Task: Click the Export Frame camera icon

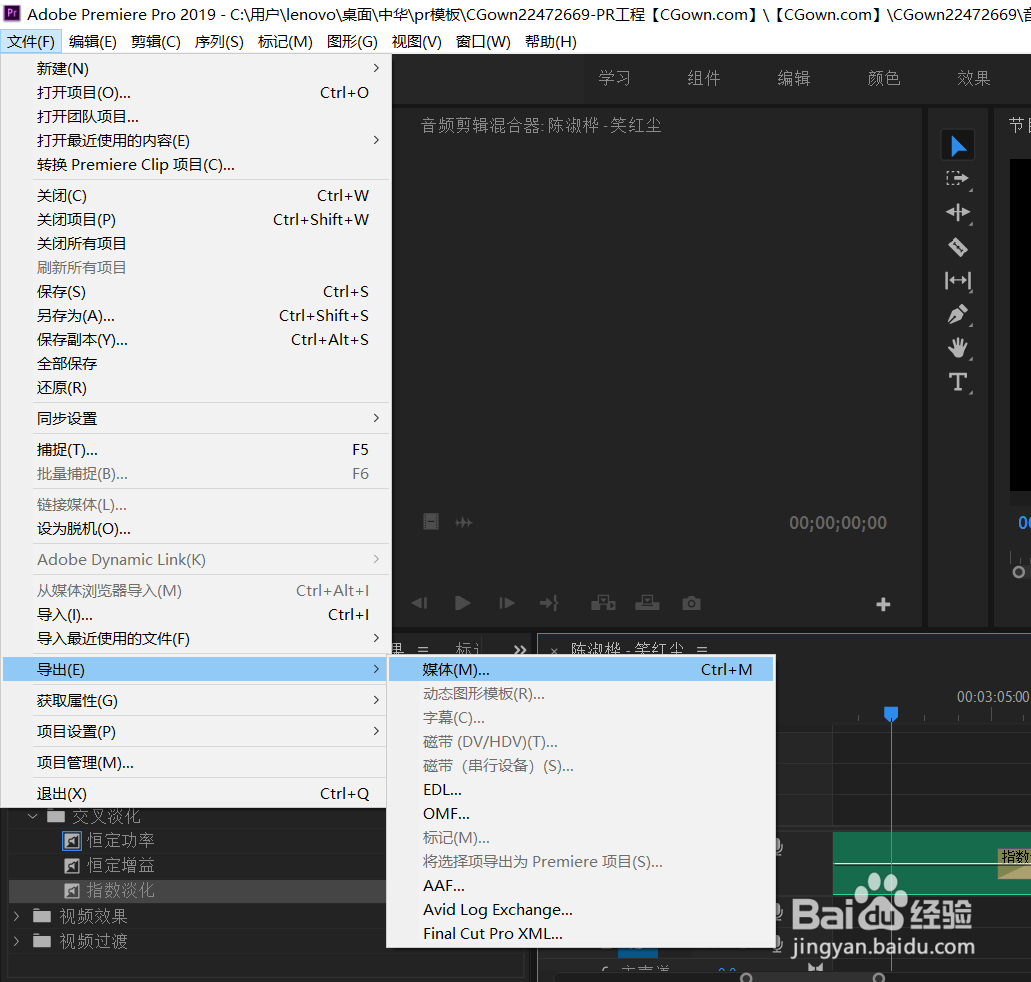Action: 691,603
